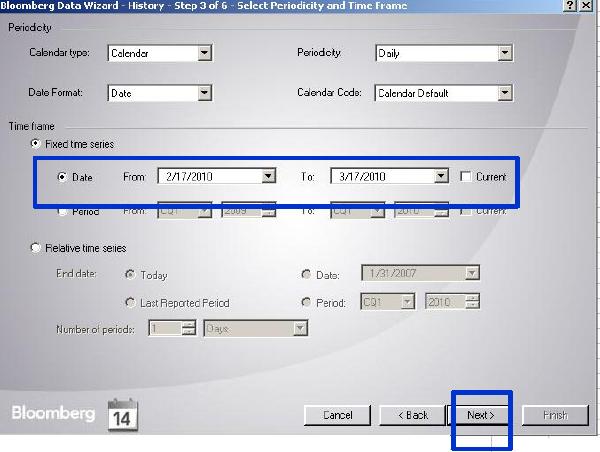Click the Bloomberg calendar icon showing 14
This screenshot has width=600, height=452.
[x=122, y=415]
